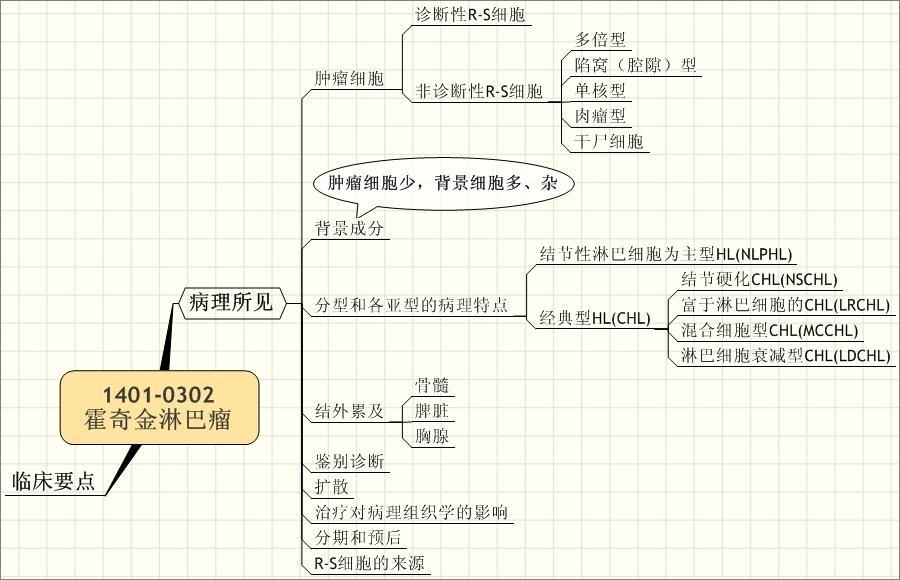Viewport: 900px width, 580px height.
Task: Select the central topic 霍奇金淋巴瘤
Action: [x=160, y=407]
